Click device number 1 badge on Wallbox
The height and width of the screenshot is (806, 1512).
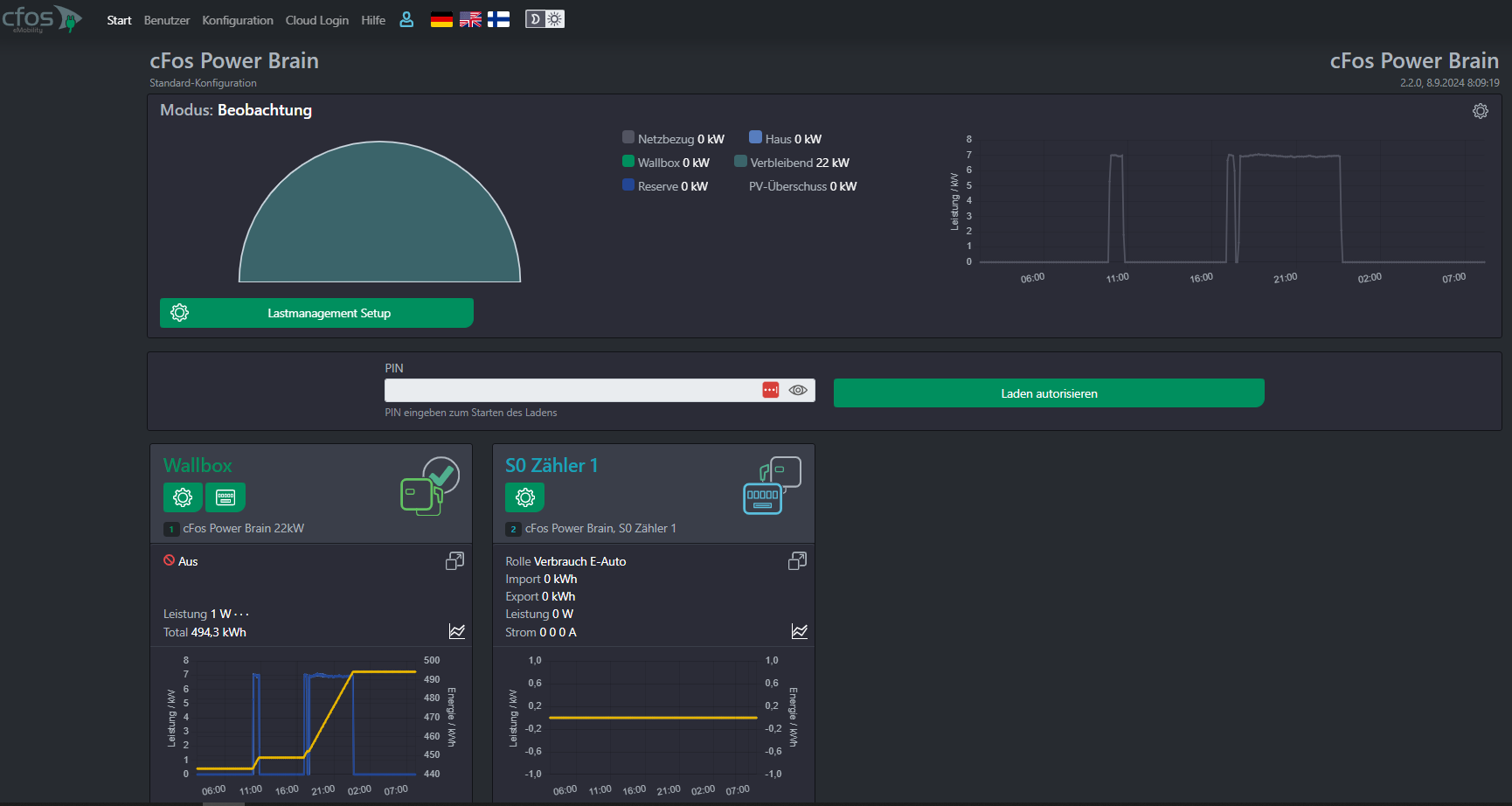pos(171,529)
